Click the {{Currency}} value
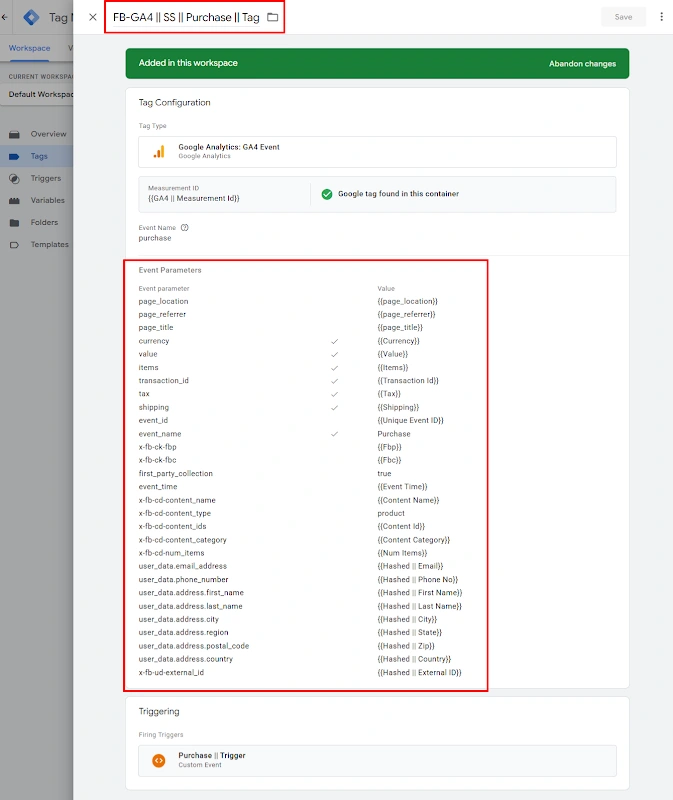This screenshot has width=673, height=800. click(398, 341)
